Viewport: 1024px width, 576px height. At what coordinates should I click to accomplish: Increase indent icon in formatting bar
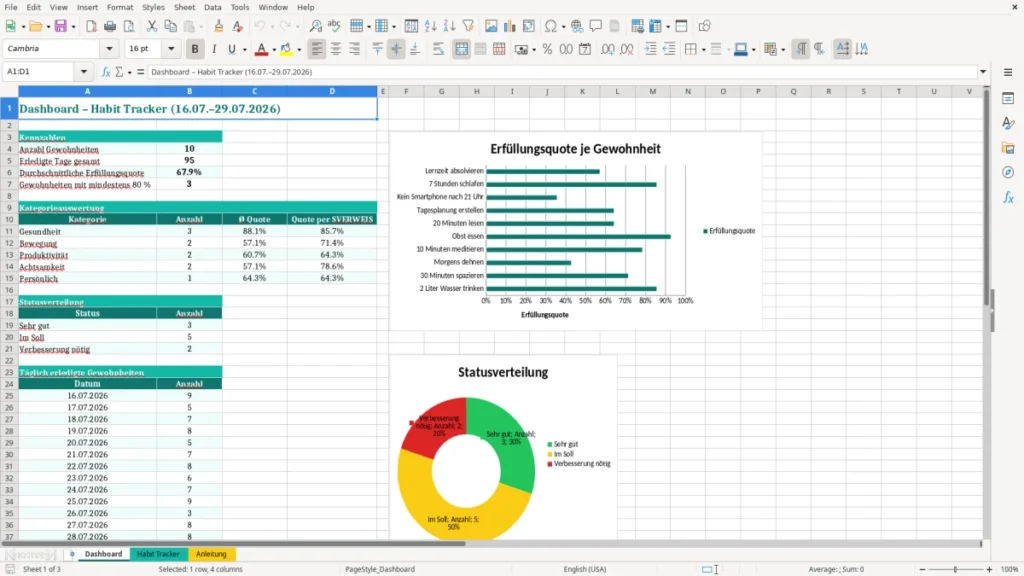(x=650, y=49)
